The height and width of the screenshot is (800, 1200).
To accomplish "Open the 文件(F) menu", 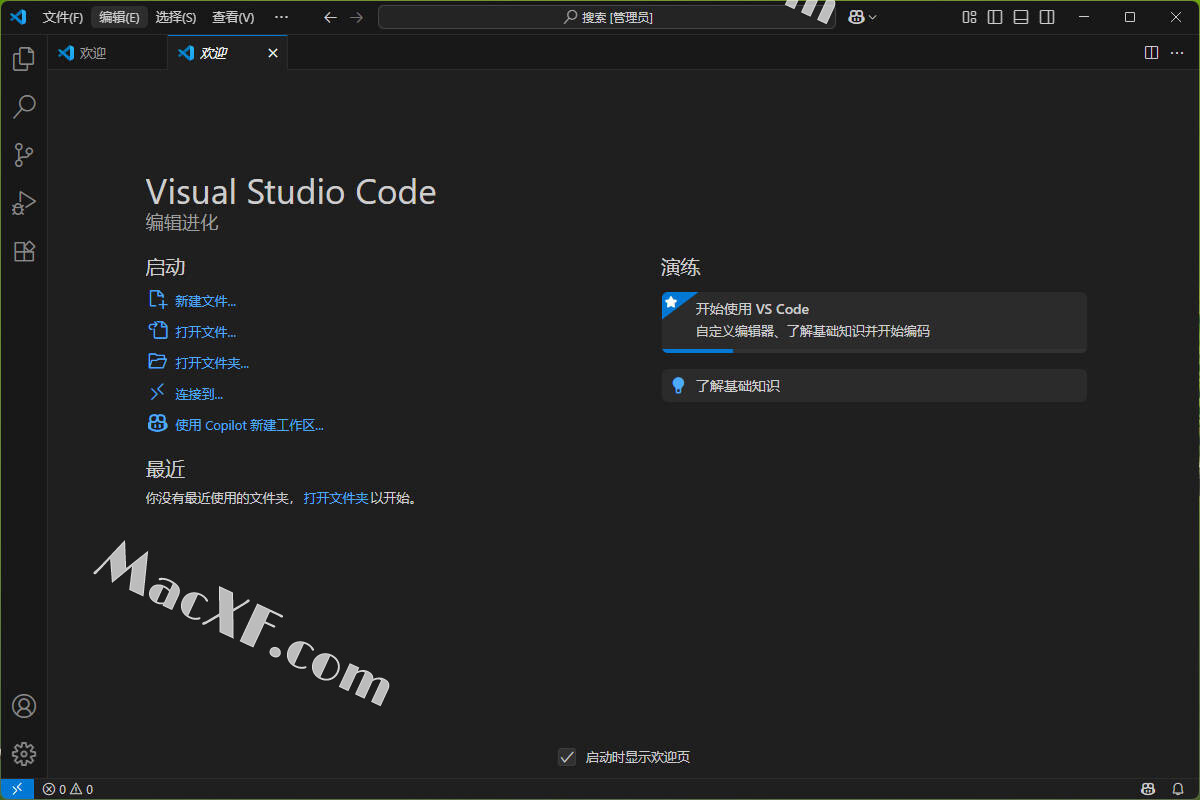I will (63, 17).
